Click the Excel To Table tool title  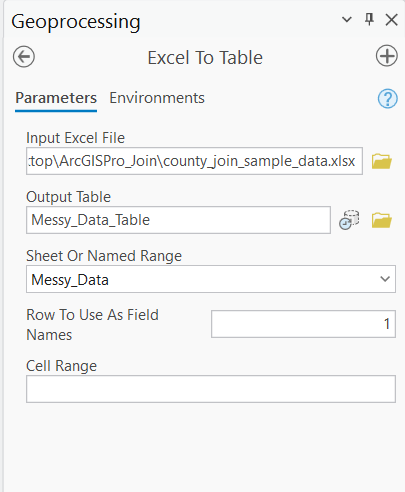(x=205, y=58)
